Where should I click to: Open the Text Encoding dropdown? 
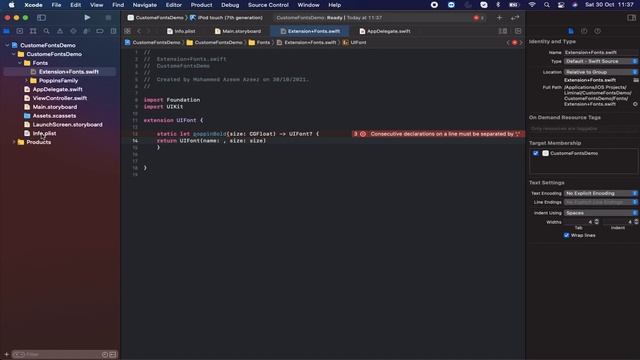[x=601, y=193]
